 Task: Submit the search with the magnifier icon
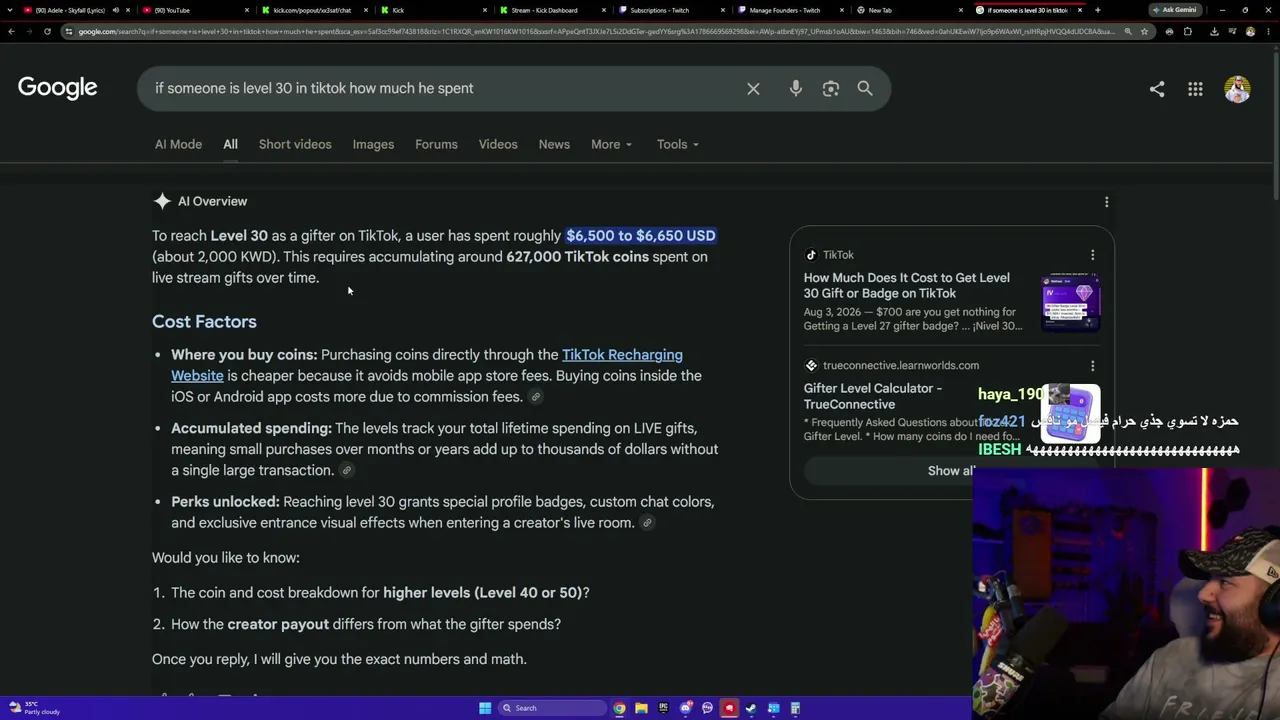865,88
